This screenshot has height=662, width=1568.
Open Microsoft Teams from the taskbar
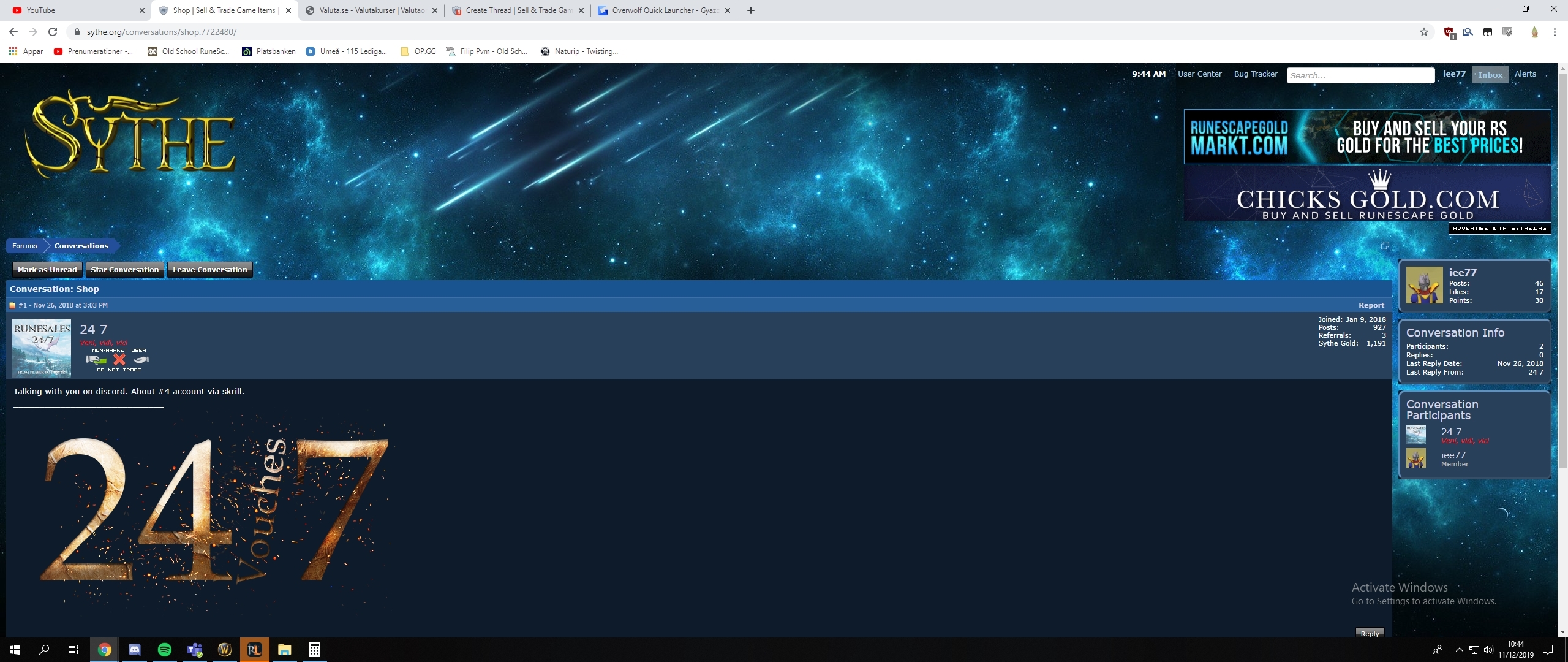tap(195, 650)
